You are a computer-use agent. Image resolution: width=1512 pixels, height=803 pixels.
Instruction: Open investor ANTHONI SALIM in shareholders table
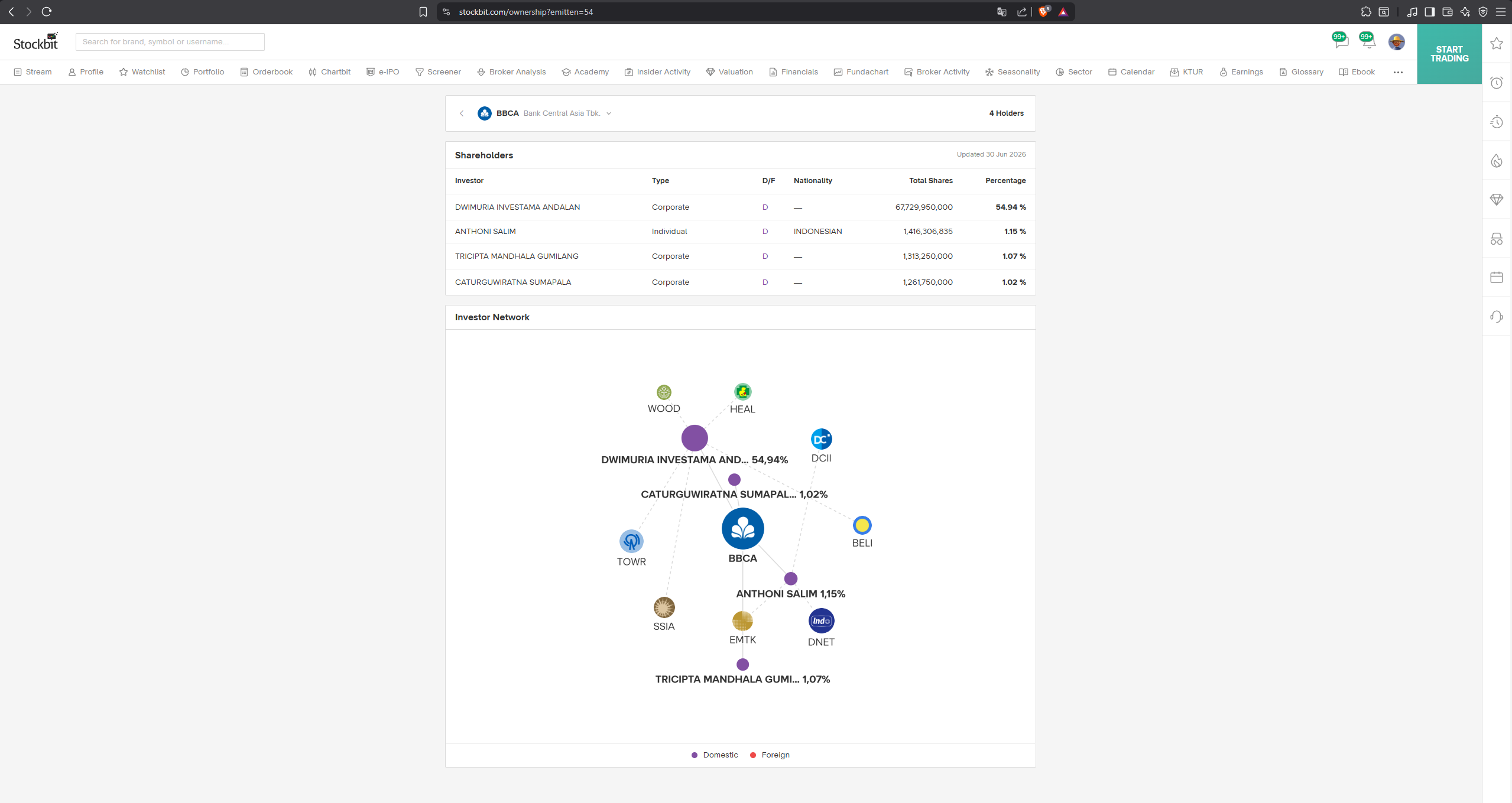[485, 232]
